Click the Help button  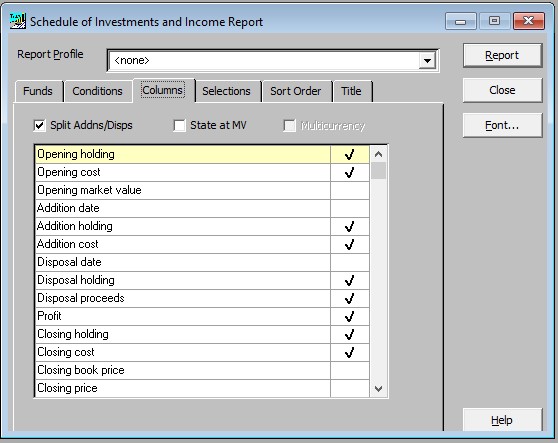pyautogui.click(x=502, y=420)
